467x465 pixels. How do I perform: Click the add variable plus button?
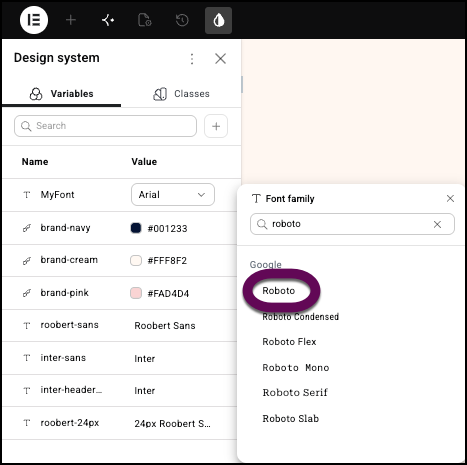point(216,126)
